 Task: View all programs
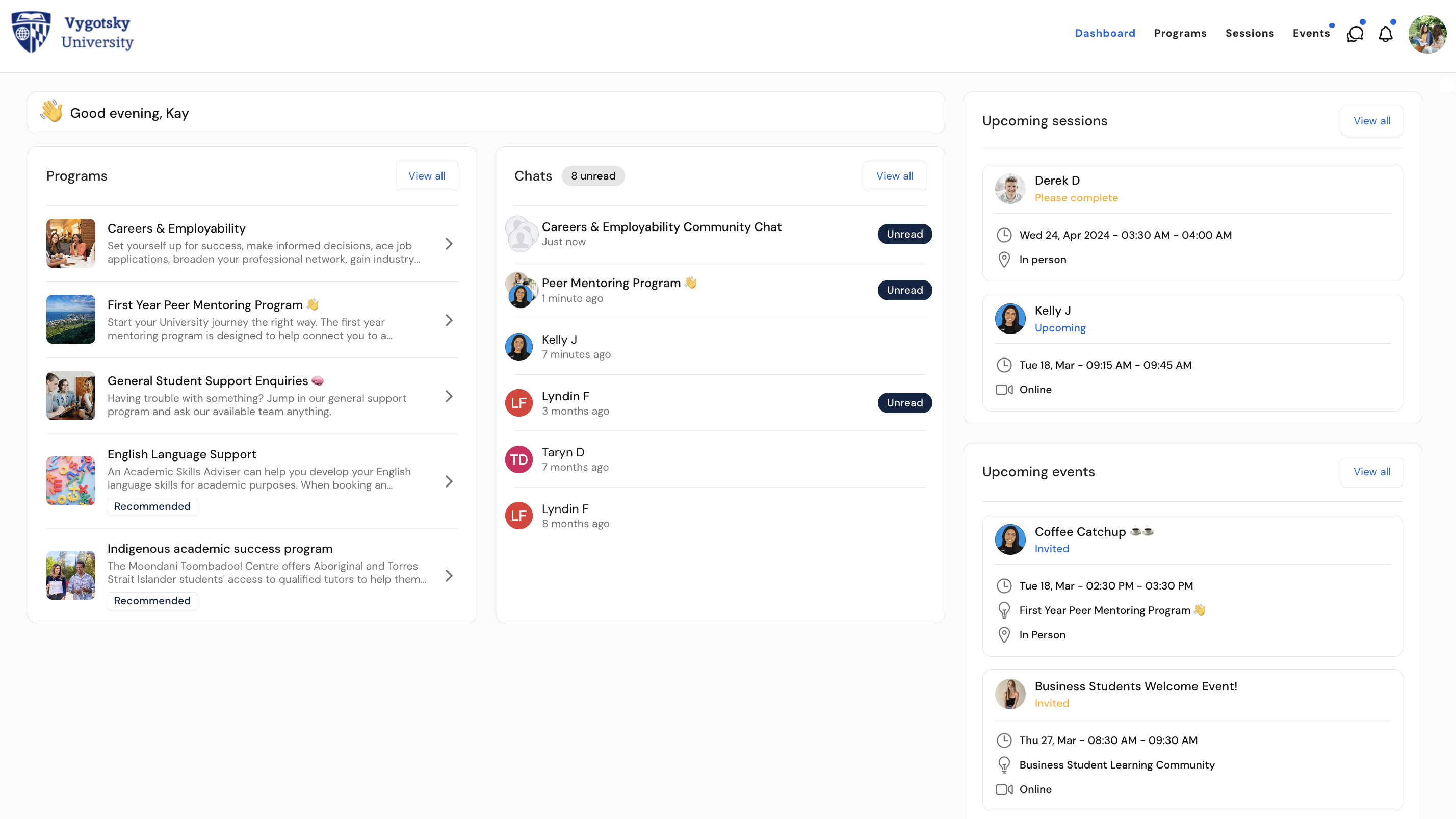tap(427, 176)
